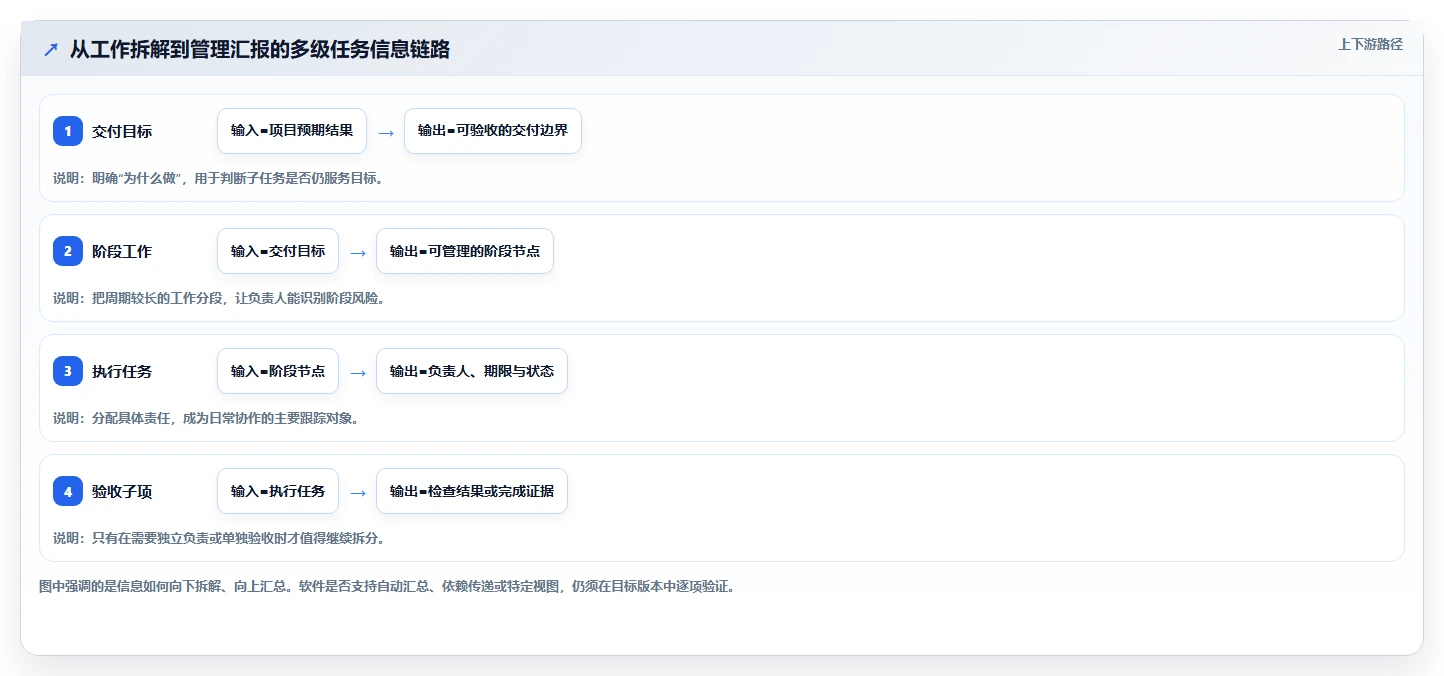Click the note 分配具体责任，成为日常协作
The image size is (1444, 676).
point(206,418)
